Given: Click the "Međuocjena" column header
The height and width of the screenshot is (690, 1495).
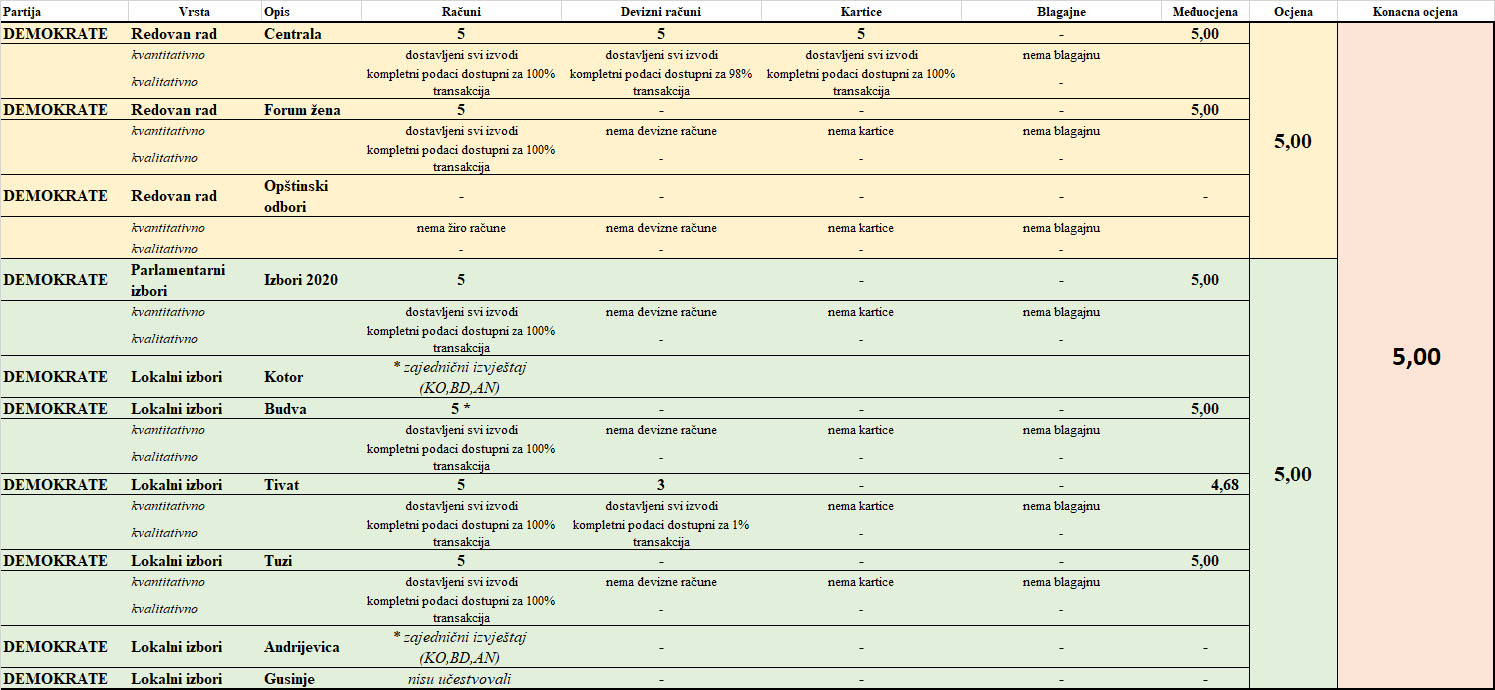Looking at the screenshot, I should point(1205,12).
